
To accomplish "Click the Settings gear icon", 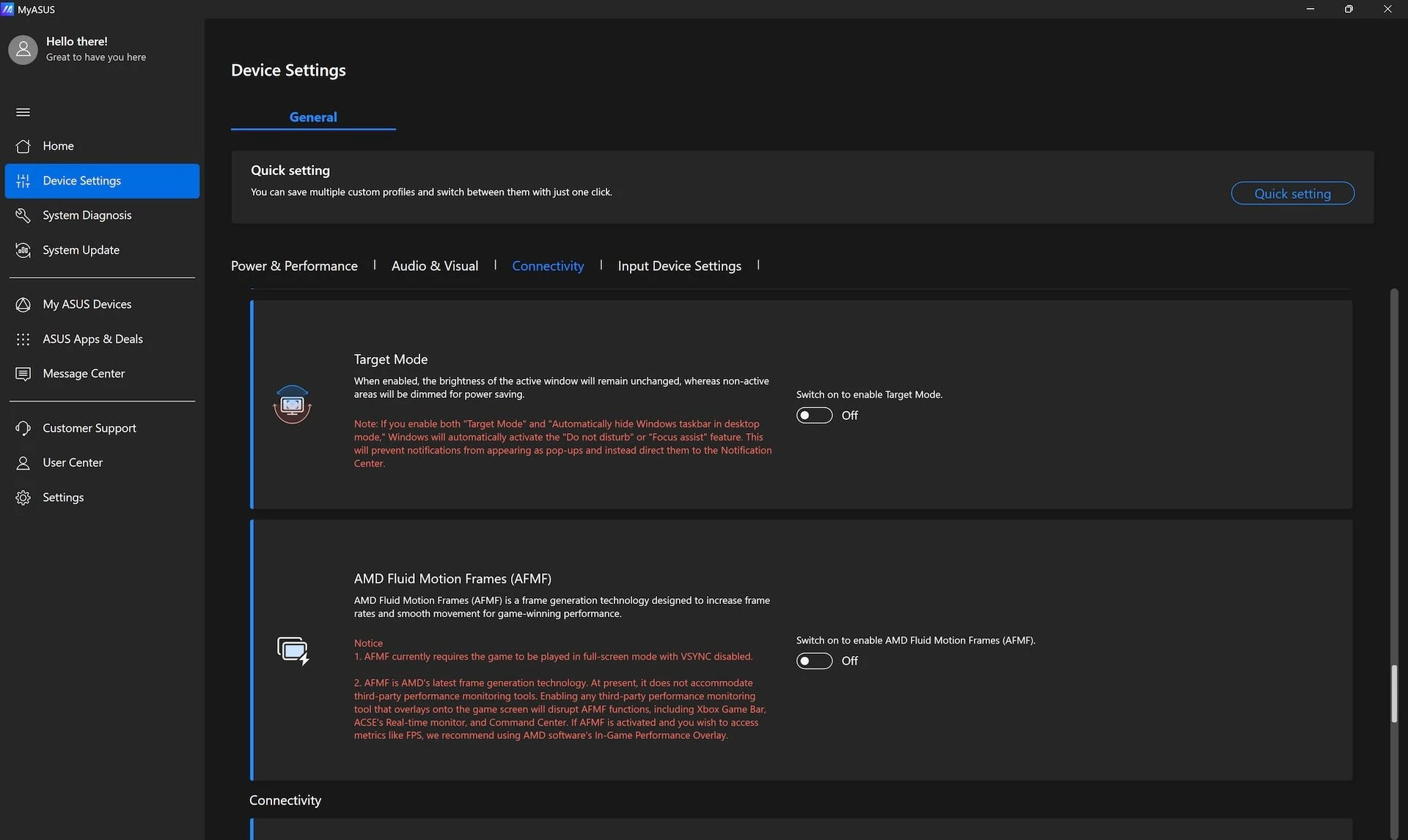I will point(23,498).
